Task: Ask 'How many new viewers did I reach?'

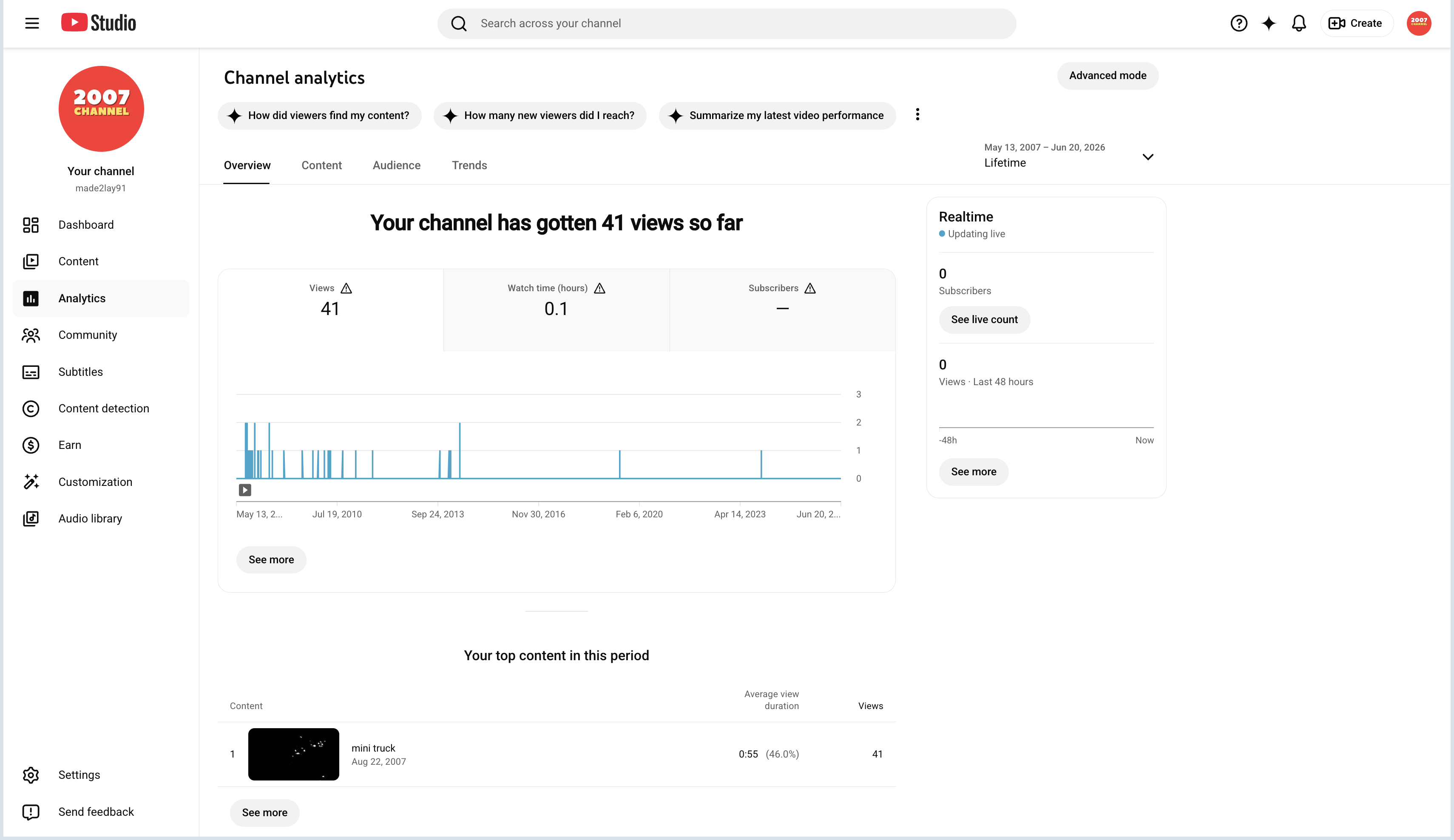Action: click(x=540, y=115)
